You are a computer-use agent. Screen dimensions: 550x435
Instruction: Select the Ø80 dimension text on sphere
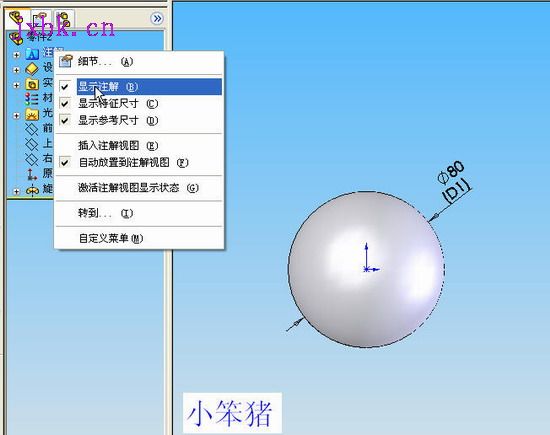point(451,172)
